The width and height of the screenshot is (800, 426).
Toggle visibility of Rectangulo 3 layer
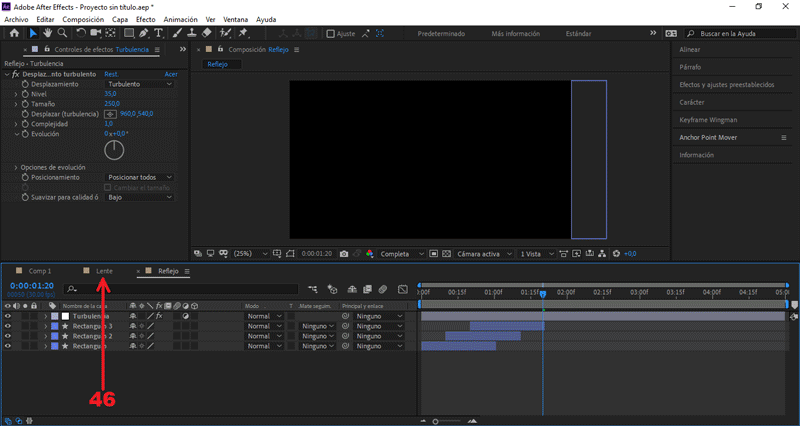click(x=7, y=326)
